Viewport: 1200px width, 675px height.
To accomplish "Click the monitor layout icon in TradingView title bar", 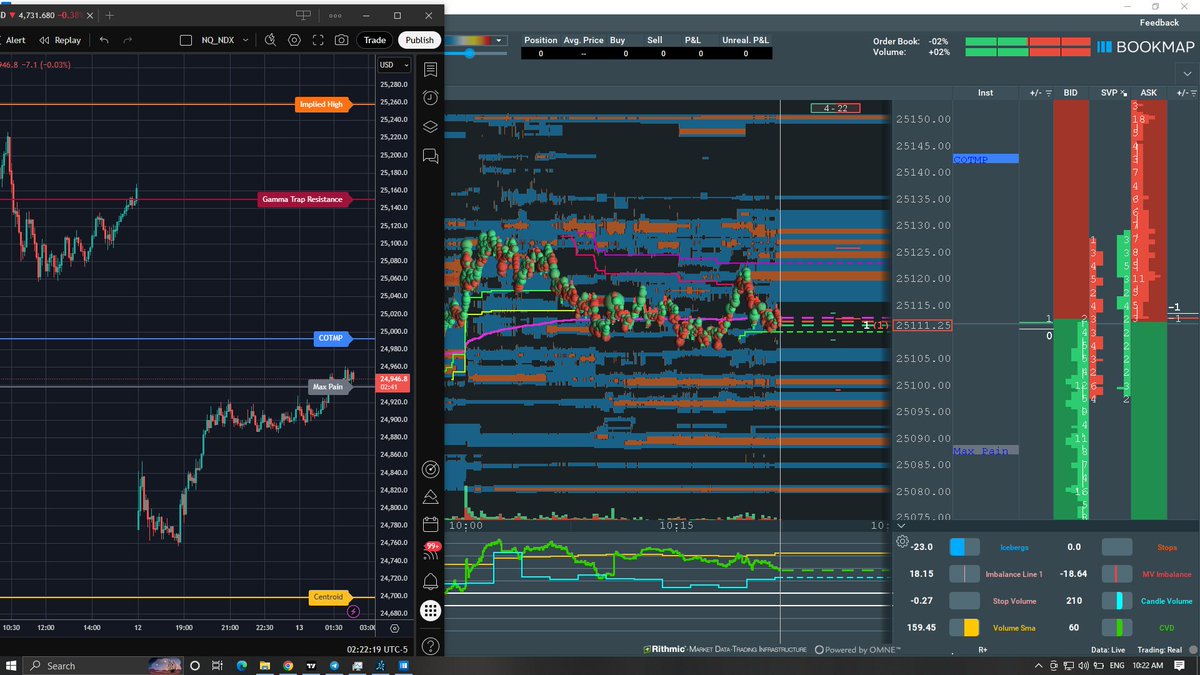I will [304, 15].
